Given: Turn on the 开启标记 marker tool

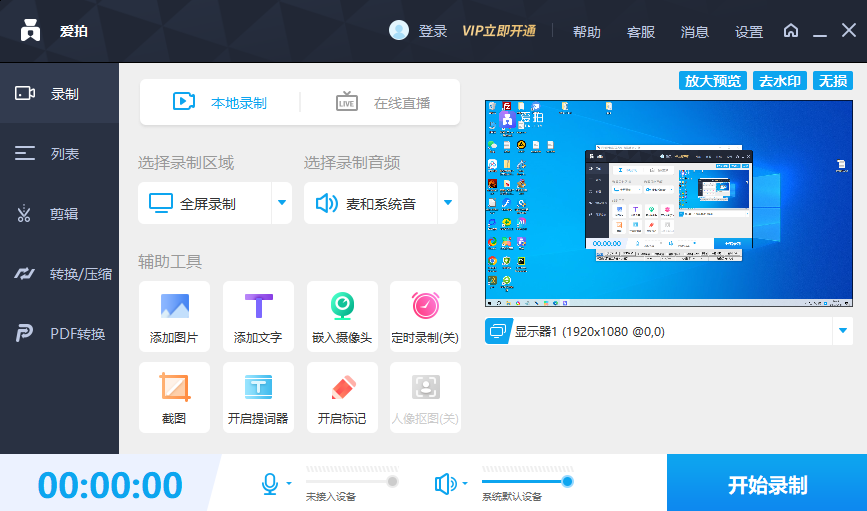Looking at the screenshot, I should (x=342, y=397).
